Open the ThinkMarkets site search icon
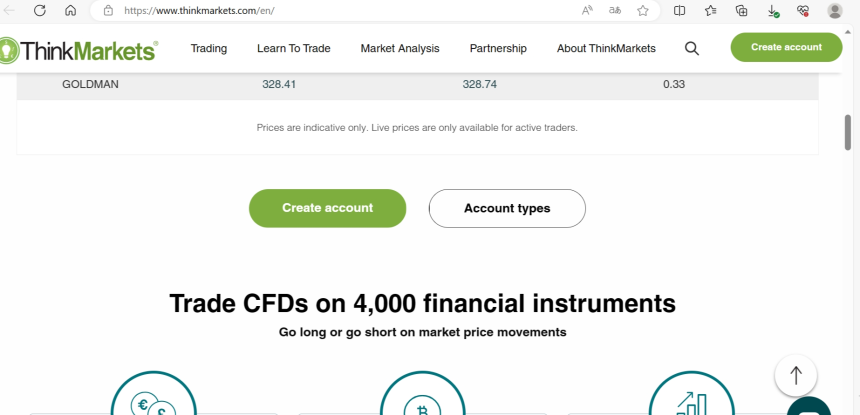This screenshot has width=860, height=415. pyautogui.click(x=692, y=48)
